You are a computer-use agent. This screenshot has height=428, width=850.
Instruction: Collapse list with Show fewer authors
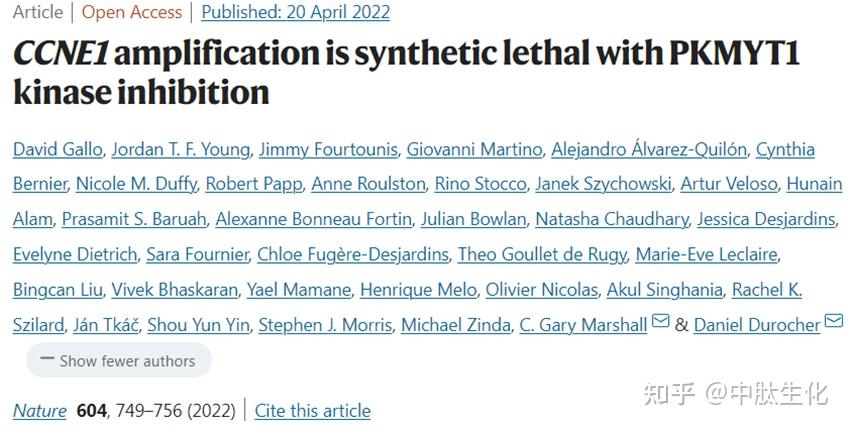[x=118, y=360]
